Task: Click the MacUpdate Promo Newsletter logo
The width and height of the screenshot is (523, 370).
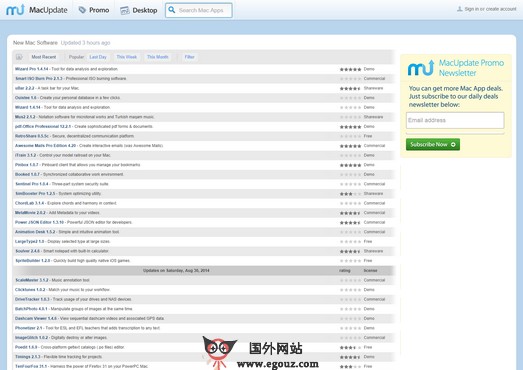Action: pyautogui.click(x=421, y=68)
